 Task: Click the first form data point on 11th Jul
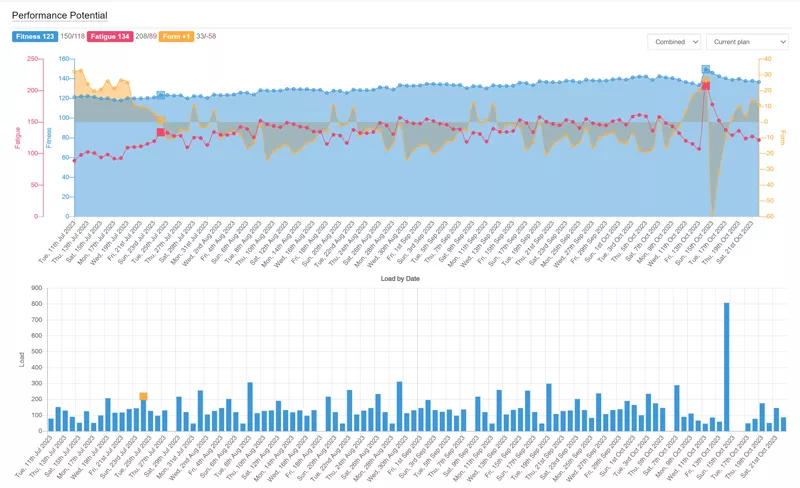click(74, 71)
